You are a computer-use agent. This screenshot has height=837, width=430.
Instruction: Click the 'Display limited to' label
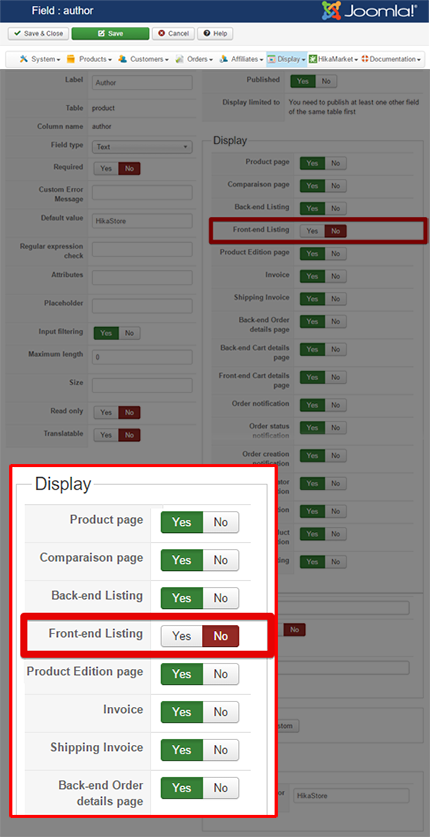251,101
